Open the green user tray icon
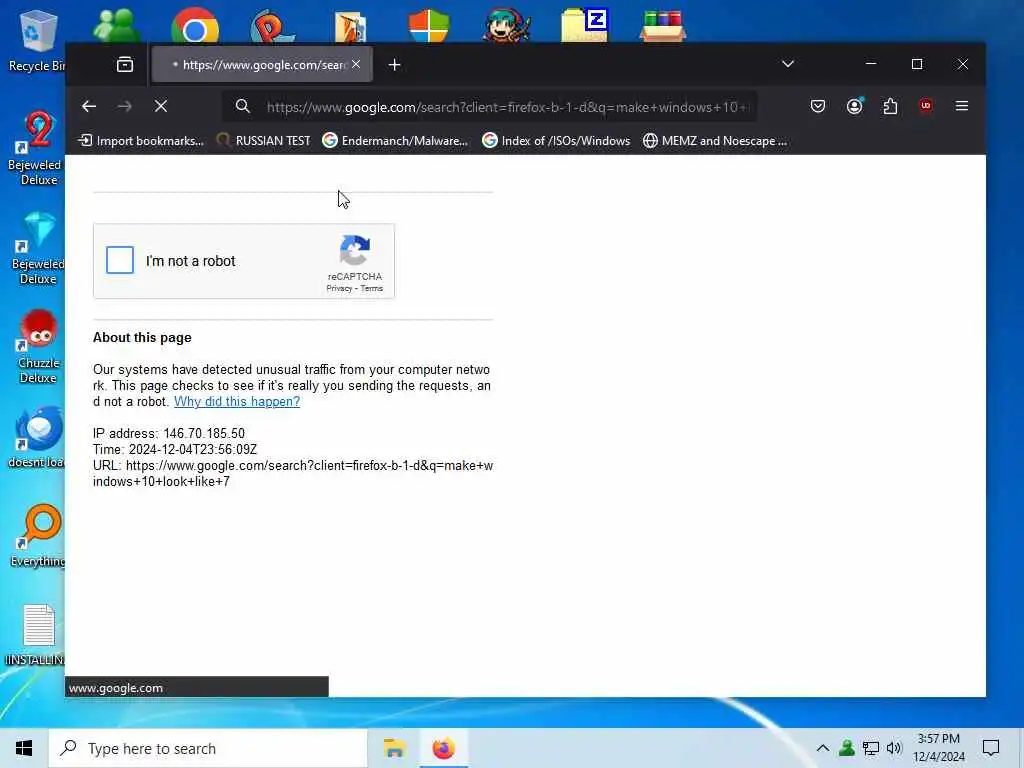 [847, 748]
